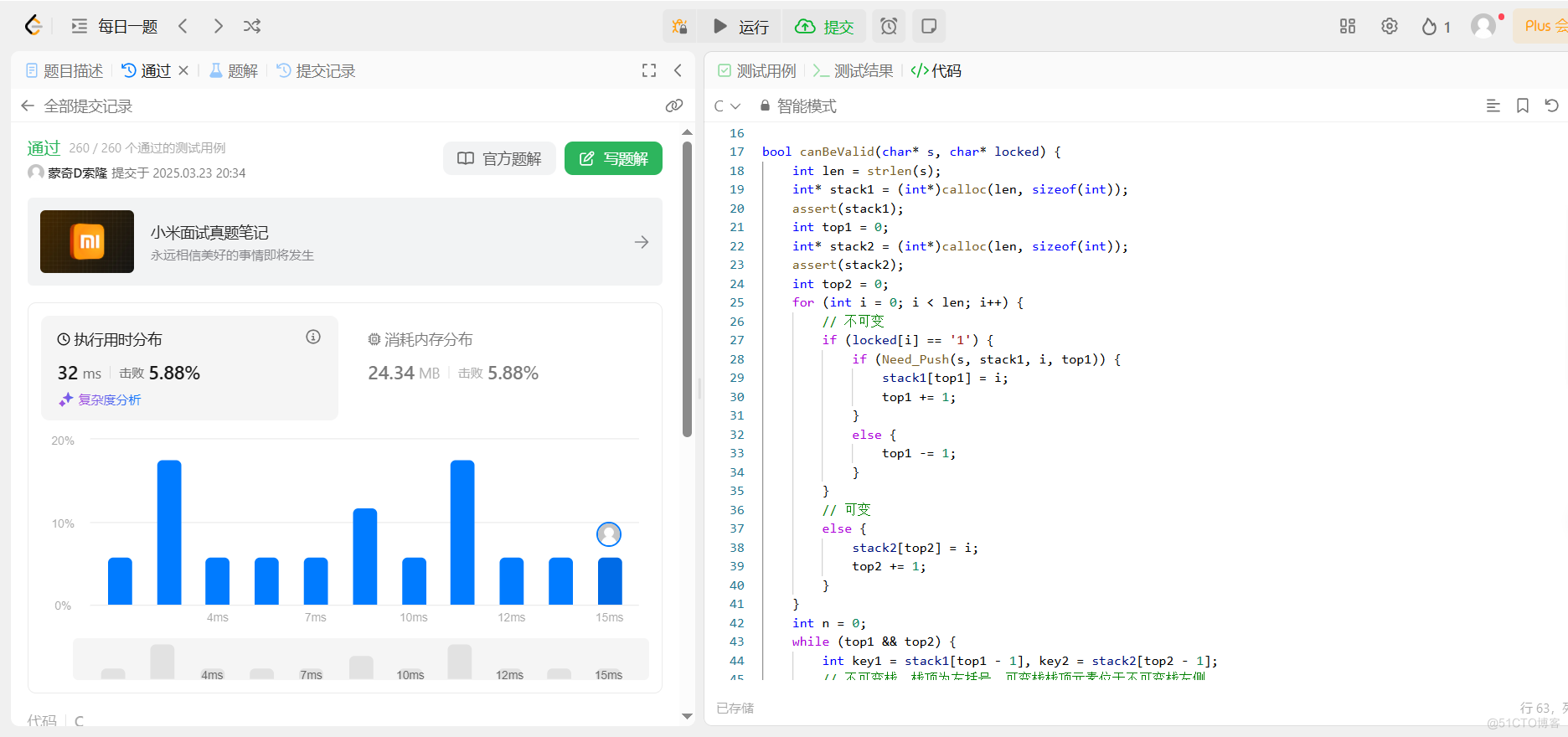Close the 通过 tab
Screen dimensions: 1568x737
tap(183, 70)
